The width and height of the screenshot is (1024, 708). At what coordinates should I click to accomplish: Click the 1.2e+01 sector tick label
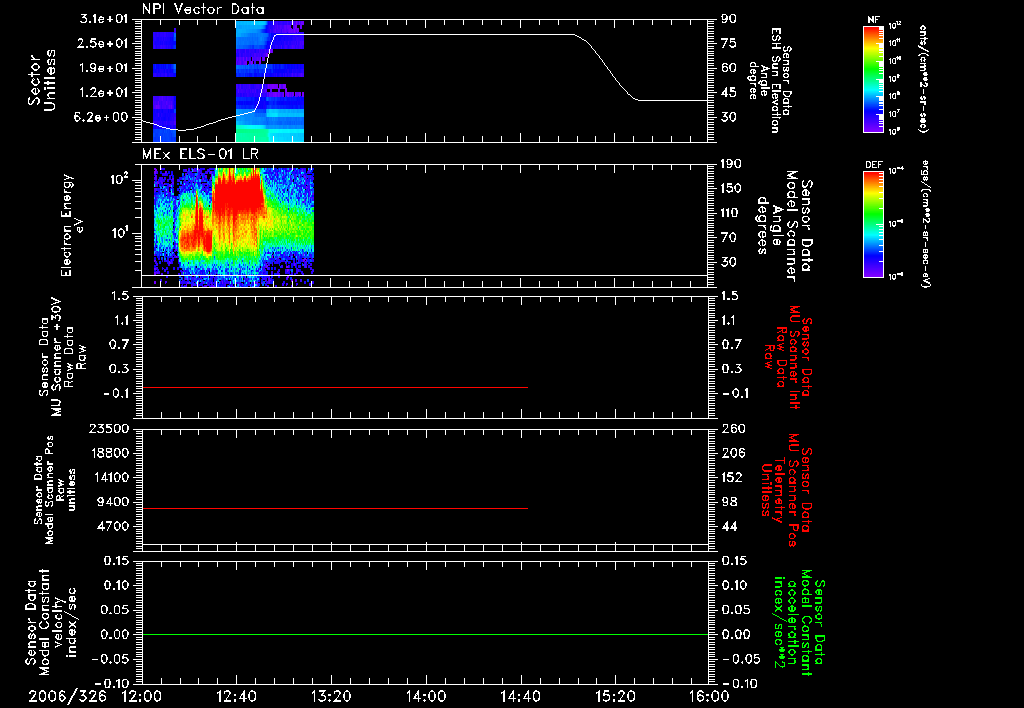[104, 93]
